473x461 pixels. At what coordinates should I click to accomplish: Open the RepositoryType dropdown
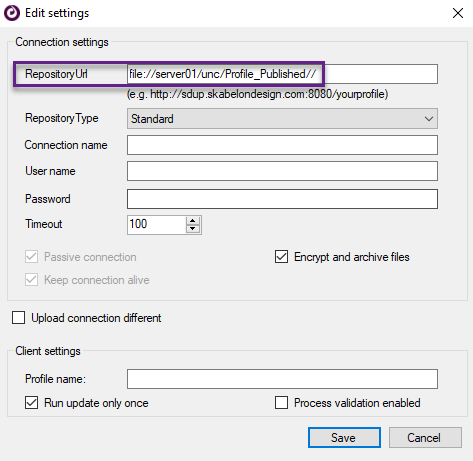click(x=282, y=119)
